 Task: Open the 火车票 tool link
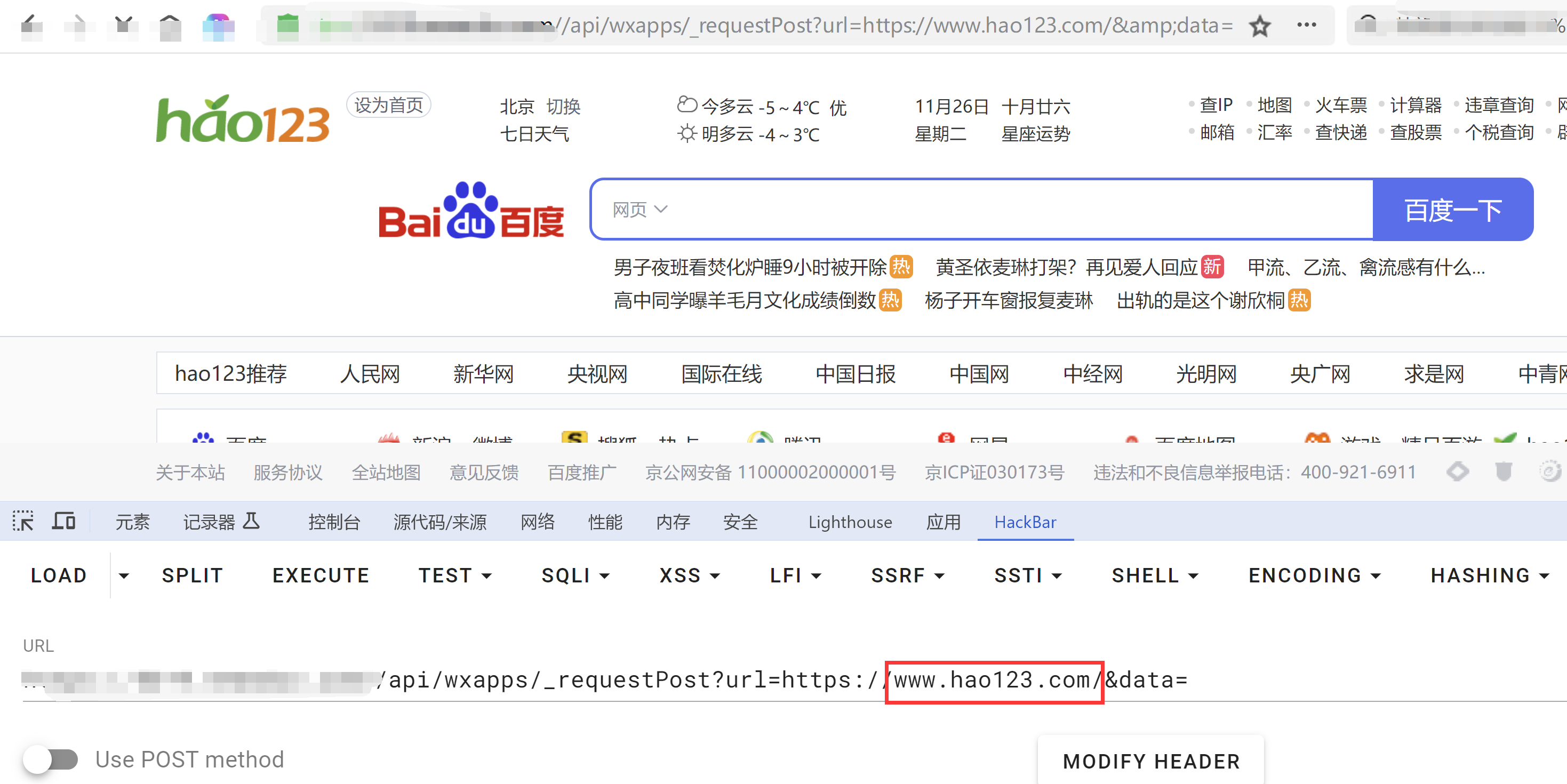1341,105
